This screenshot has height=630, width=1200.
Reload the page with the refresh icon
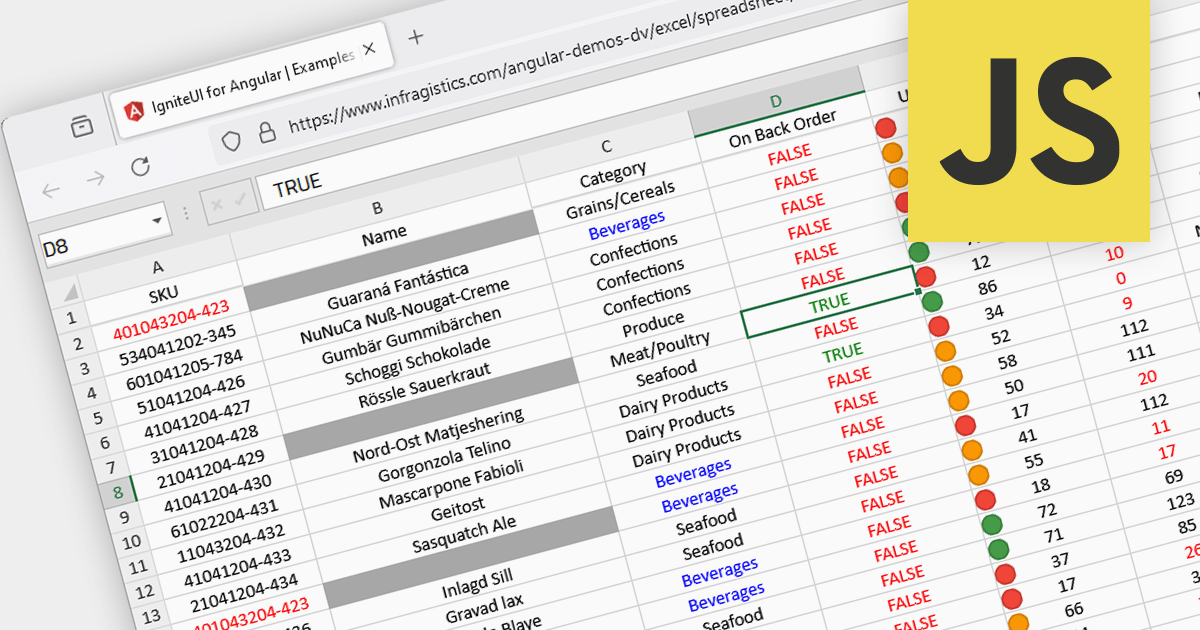click(140, 168)
